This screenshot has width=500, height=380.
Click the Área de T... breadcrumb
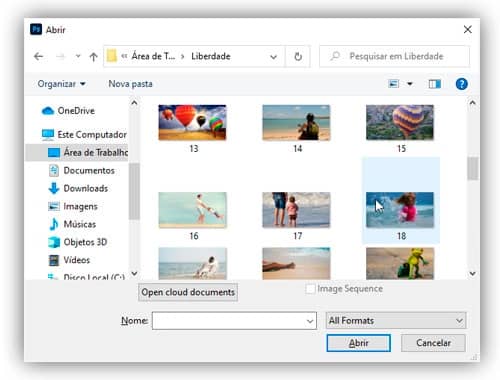click(153, 56)
